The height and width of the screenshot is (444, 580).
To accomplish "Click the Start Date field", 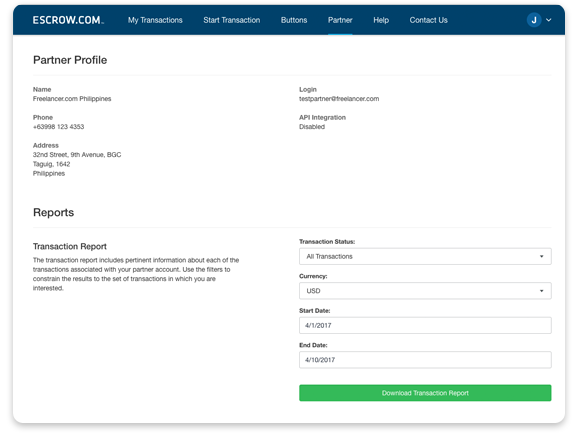I will pyautogui.click(x=425, y=325).
